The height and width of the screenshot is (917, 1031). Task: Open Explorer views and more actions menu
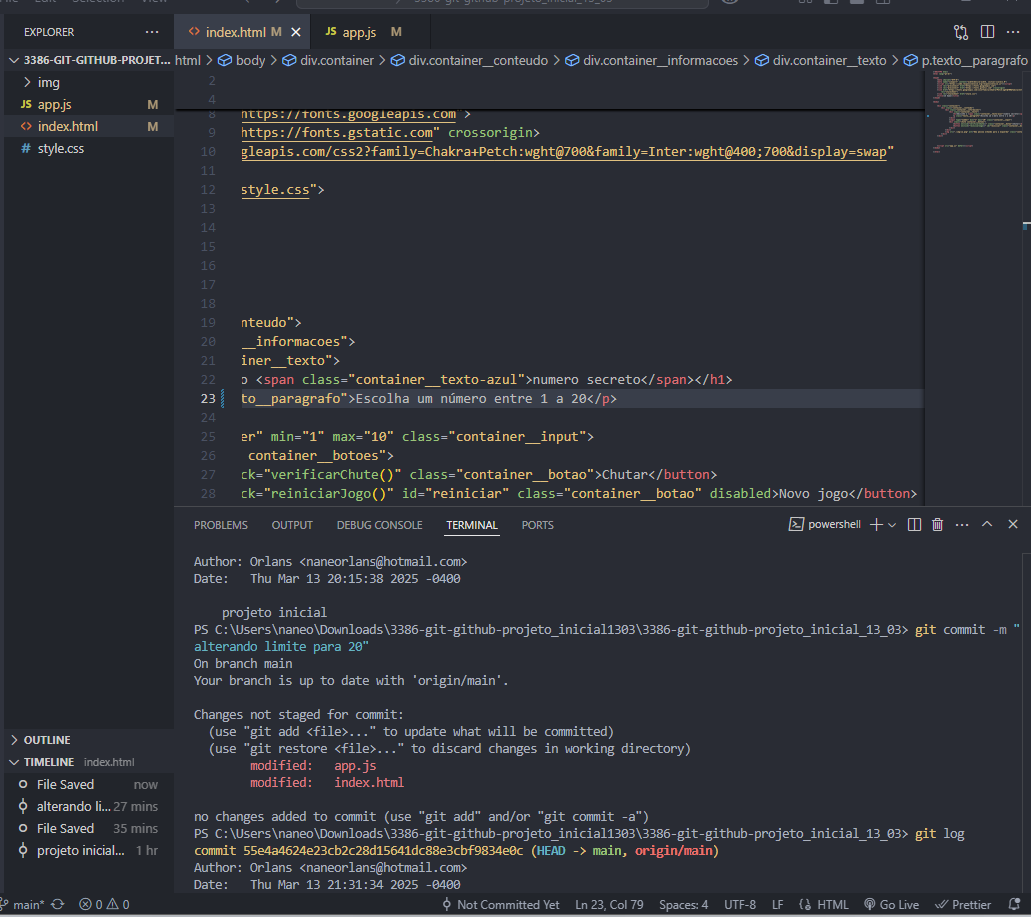152,32
